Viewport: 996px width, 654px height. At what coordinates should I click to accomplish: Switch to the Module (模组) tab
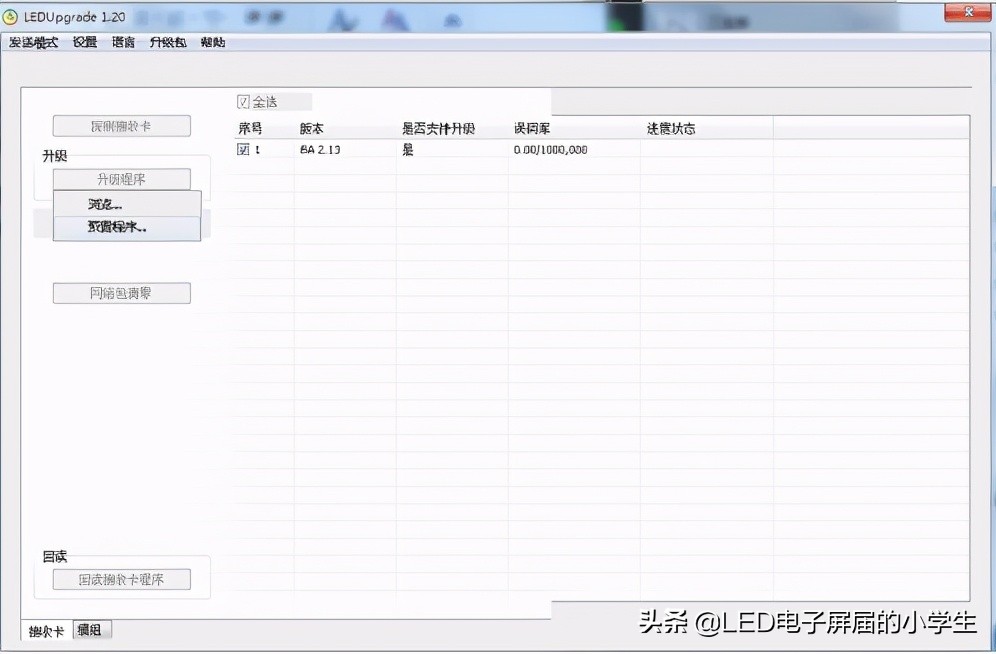(x=92, y=629)
